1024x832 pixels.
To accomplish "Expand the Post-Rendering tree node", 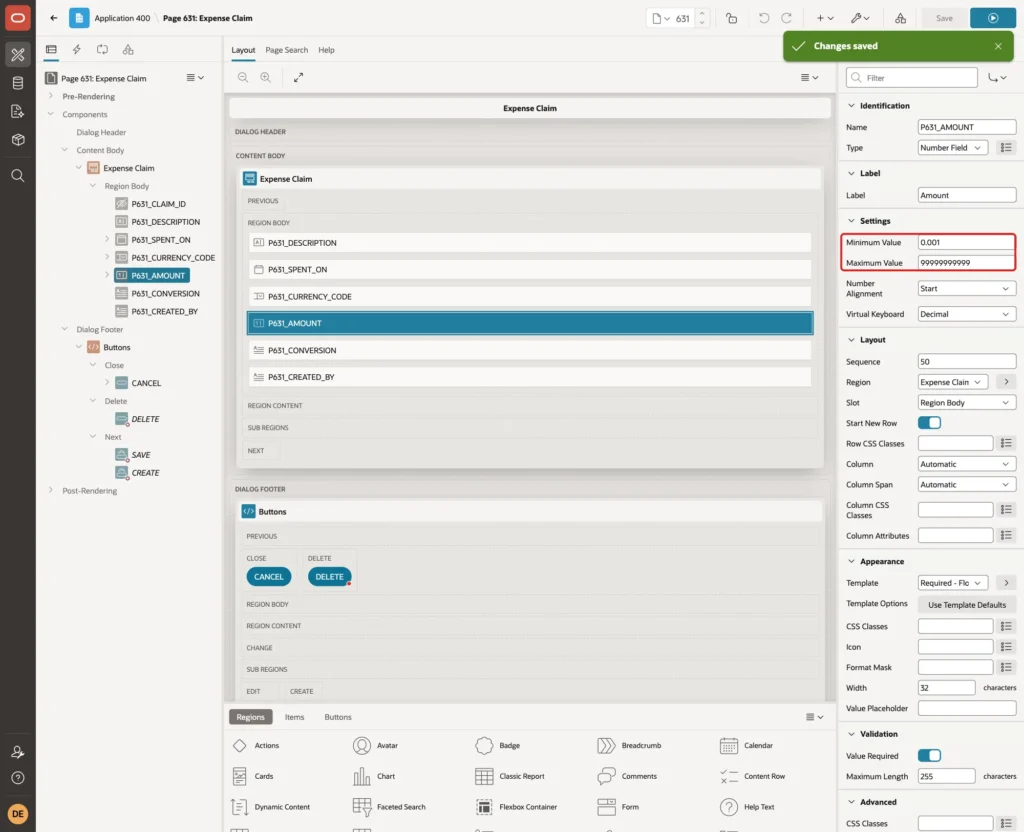I will pyautogui.click(x=51, y=490).
